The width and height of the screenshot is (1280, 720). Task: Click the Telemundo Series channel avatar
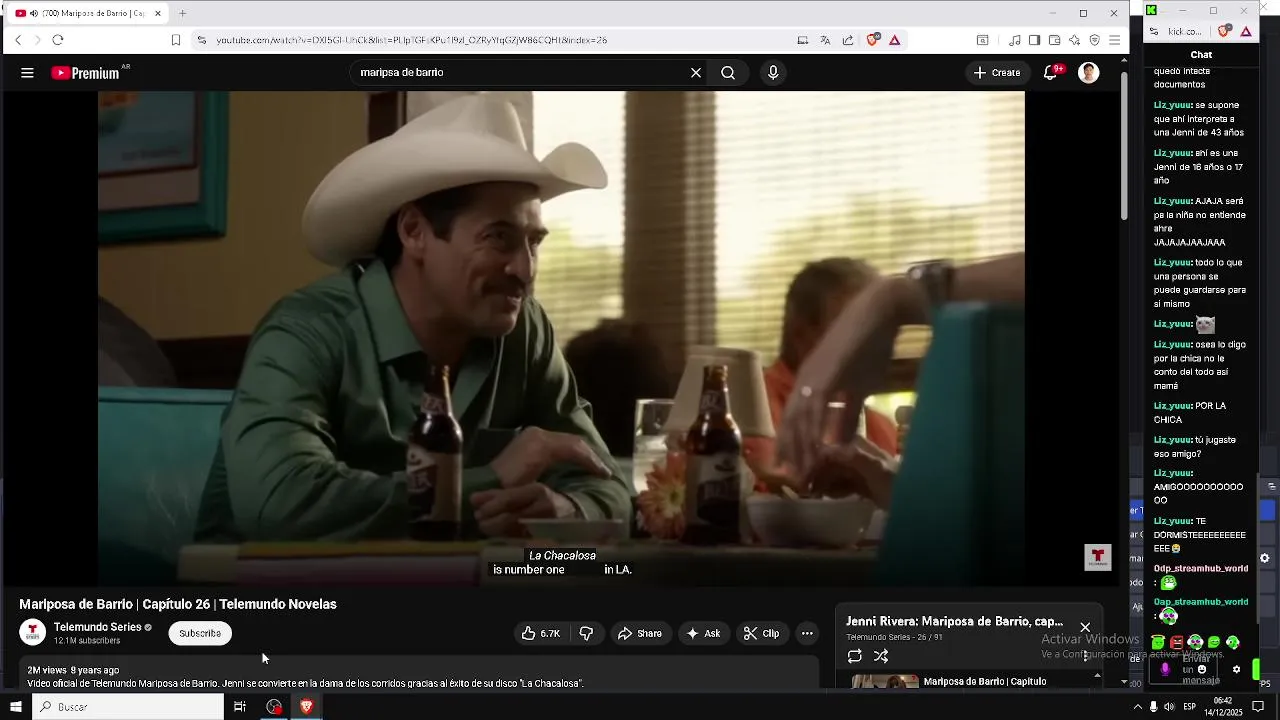point(32,632)
